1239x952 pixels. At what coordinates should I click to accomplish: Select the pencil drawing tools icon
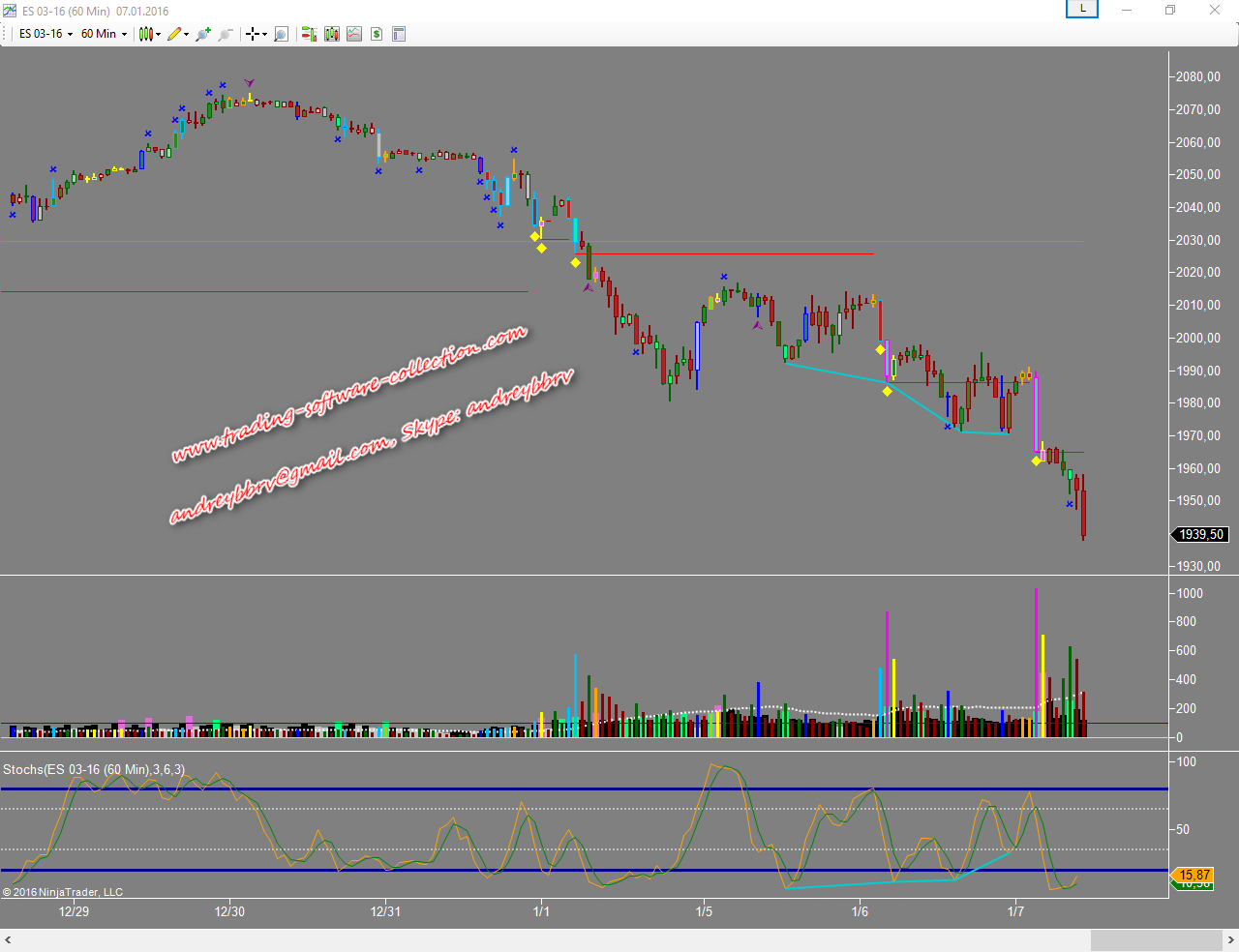174,34
